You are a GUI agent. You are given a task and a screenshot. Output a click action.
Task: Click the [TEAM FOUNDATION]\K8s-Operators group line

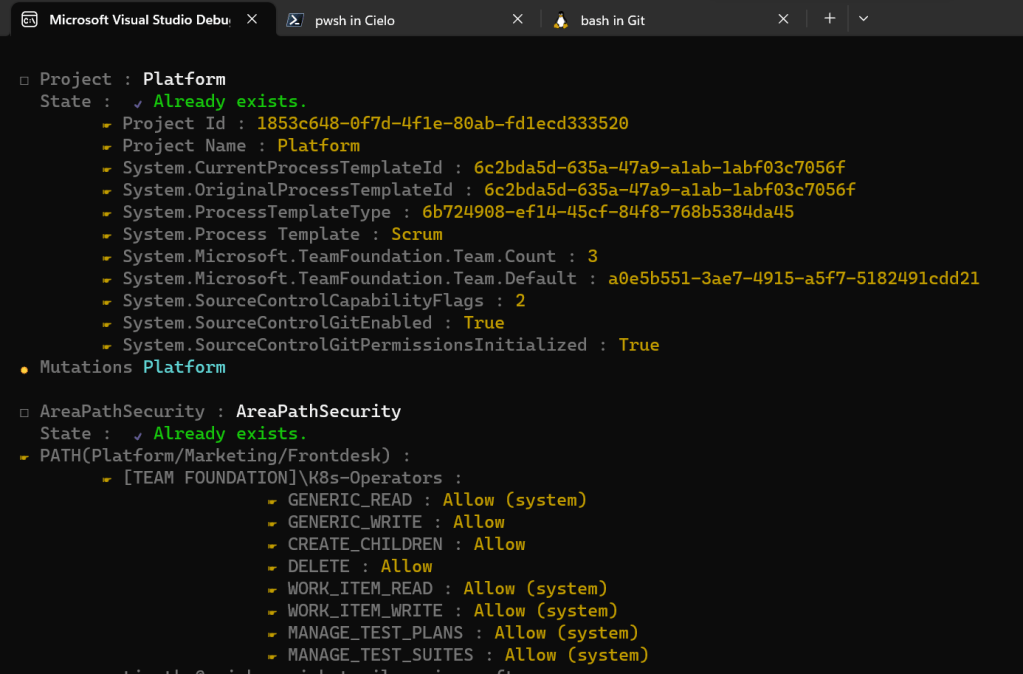coord(282,478)
